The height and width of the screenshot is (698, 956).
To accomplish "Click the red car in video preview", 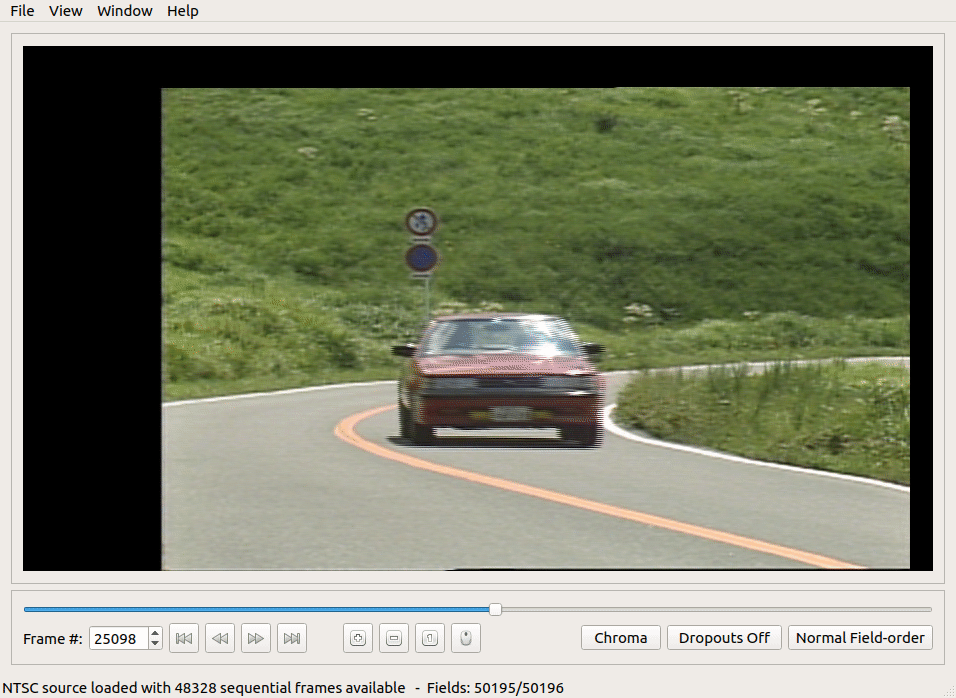I will (498, 380).
